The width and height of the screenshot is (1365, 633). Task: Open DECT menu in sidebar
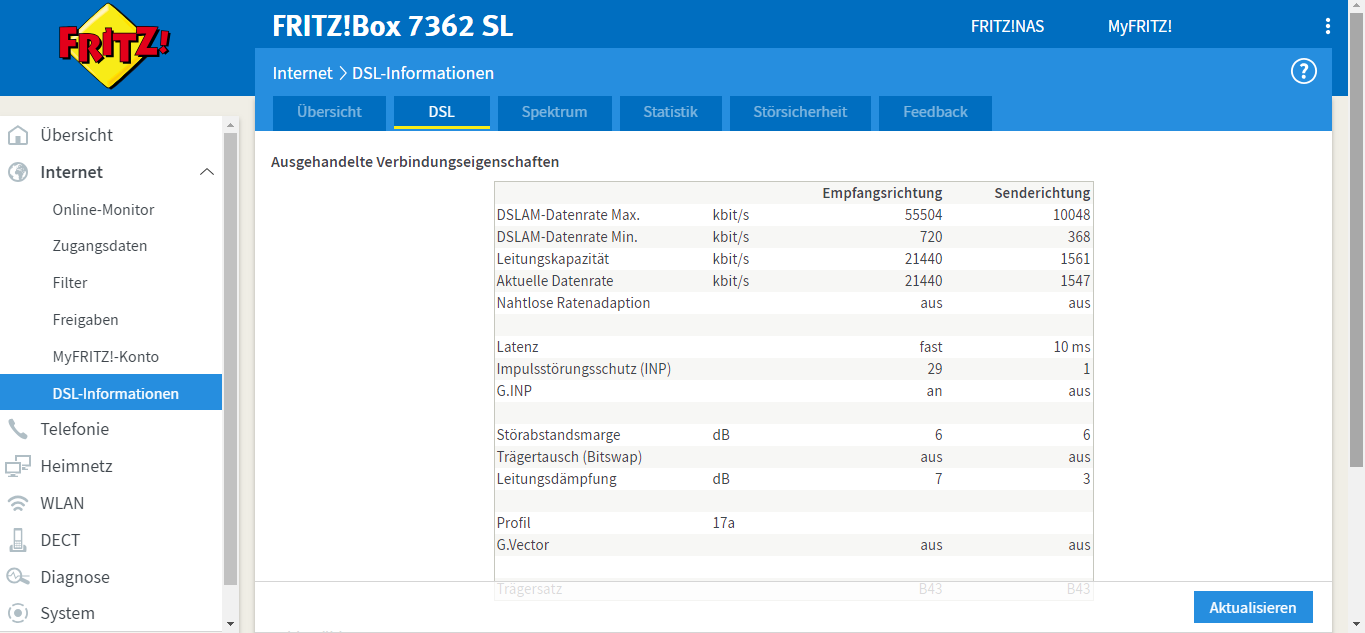[60, 540]
